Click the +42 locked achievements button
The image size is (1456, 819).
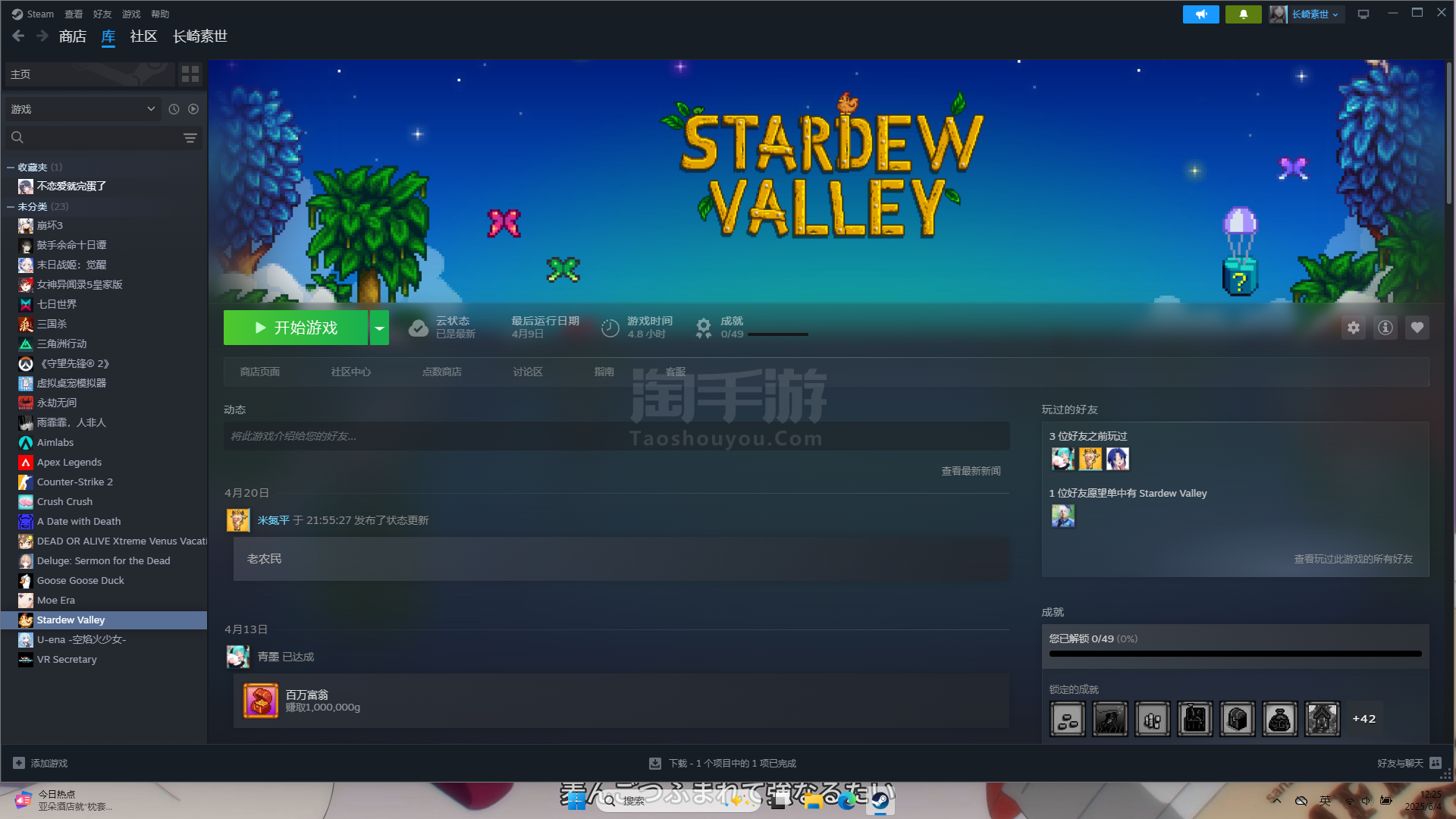coord(1363,719)
